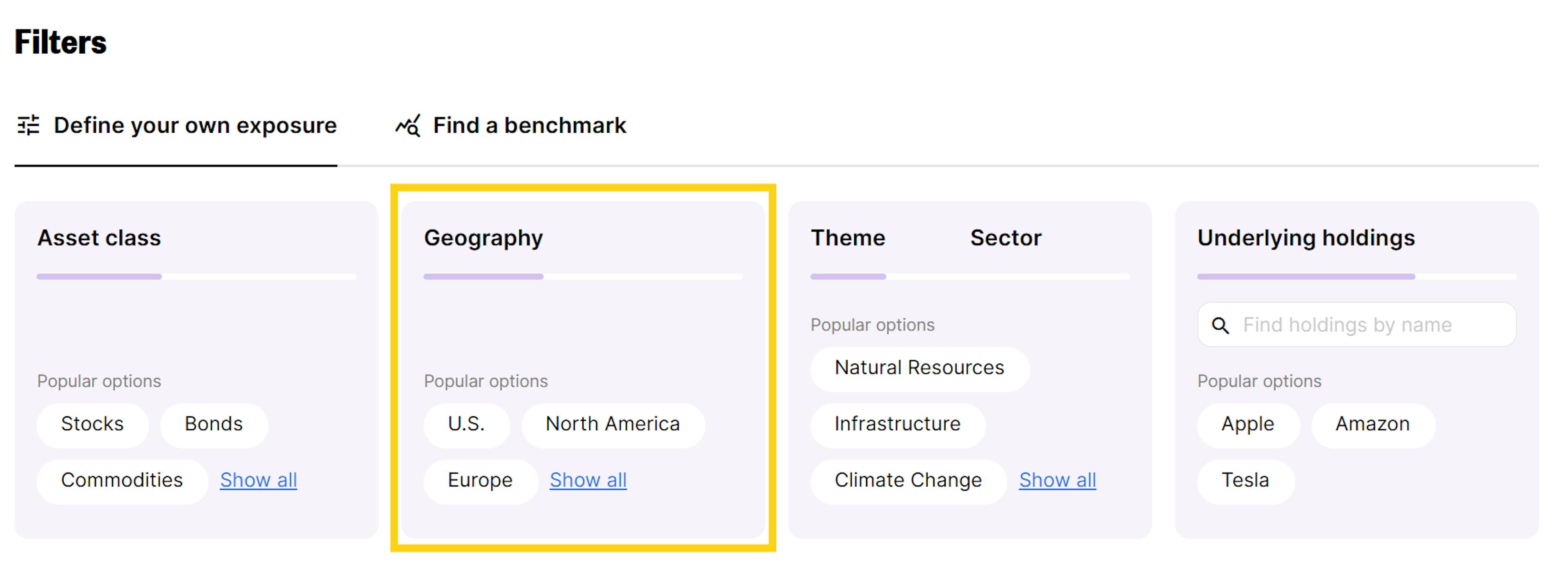
Task: Choose North America as a geography filter
Action: click(612, 424)
